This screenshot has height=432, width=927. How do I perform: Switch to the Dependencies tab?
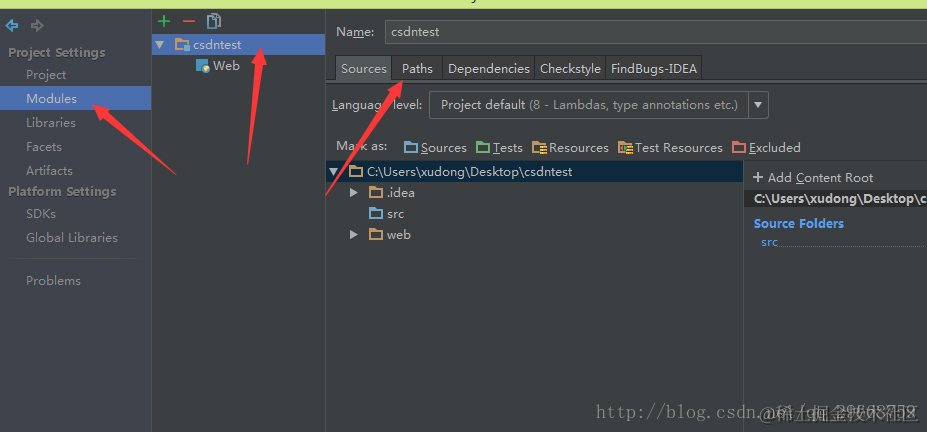[489, 69]
